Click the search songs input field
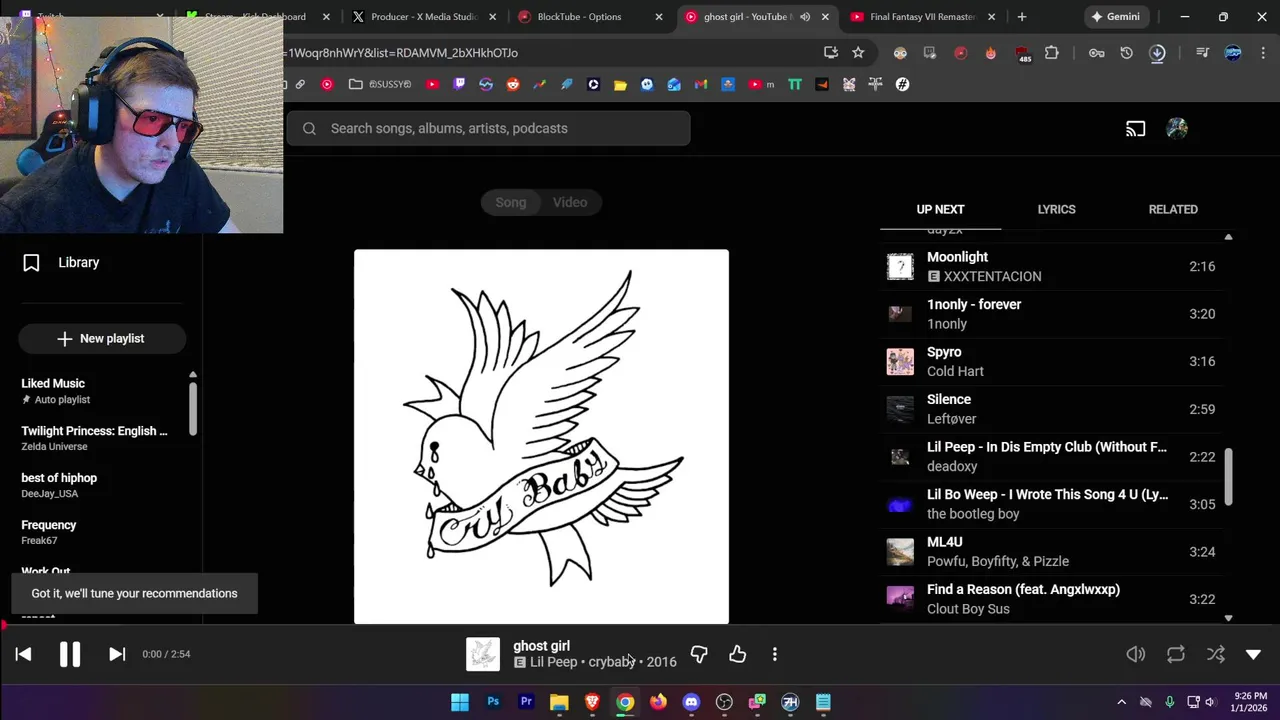This screenshot has height=720, width=1280. [489, 128]
